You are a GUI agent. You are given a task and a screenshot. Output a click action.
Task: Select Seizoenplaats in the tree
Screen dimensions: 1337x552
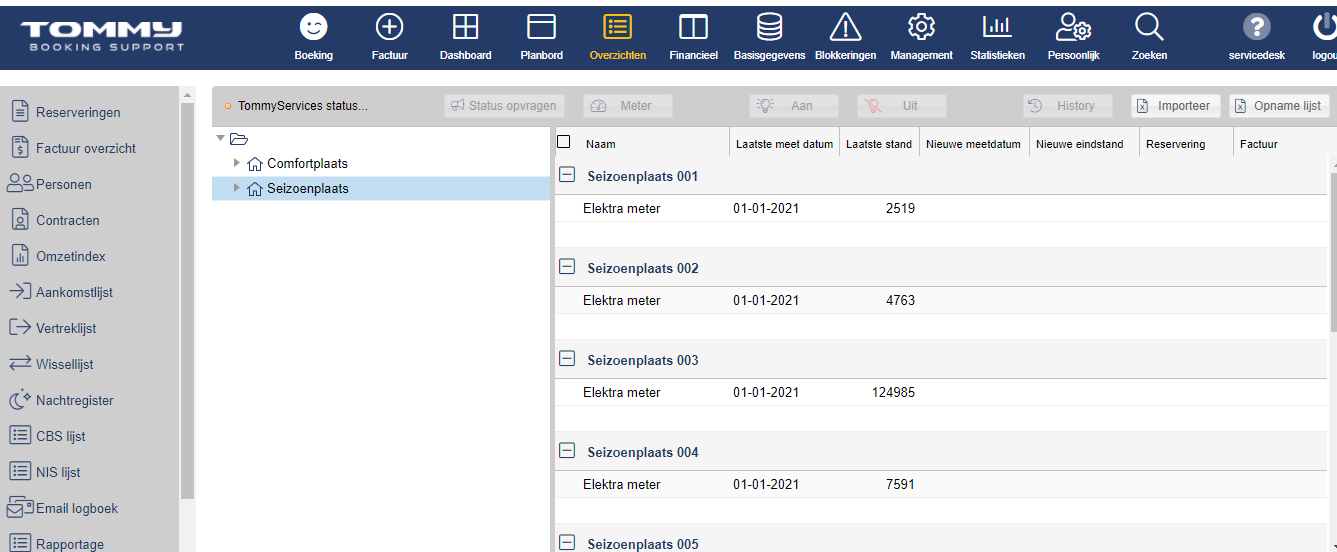[x=308, y=188]
